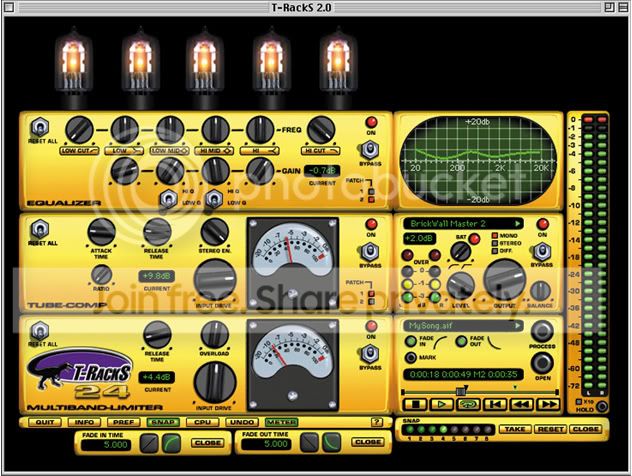Choose the curved green fade-out shape
Image resolution: width=632 pixels, height=476 pixels.
click(332, 443)
